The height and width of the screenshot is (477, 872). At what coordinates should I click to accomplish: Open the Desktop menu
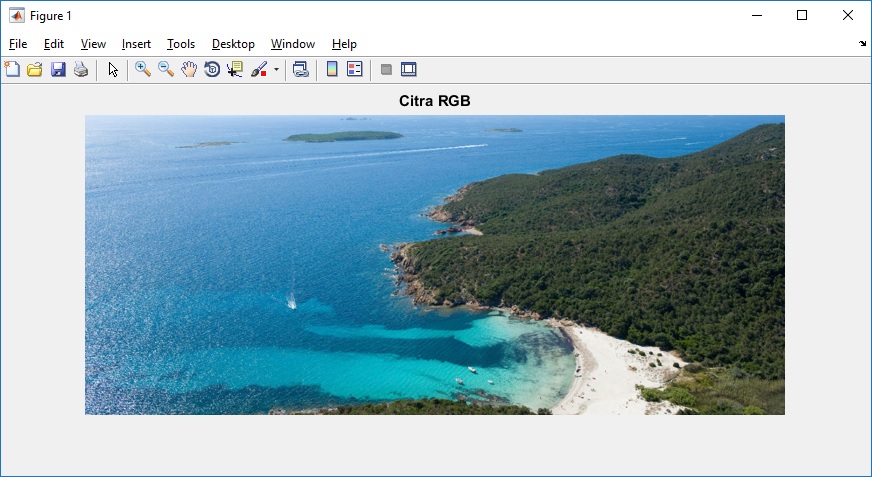pyautogui.click(x=233, y=44)
